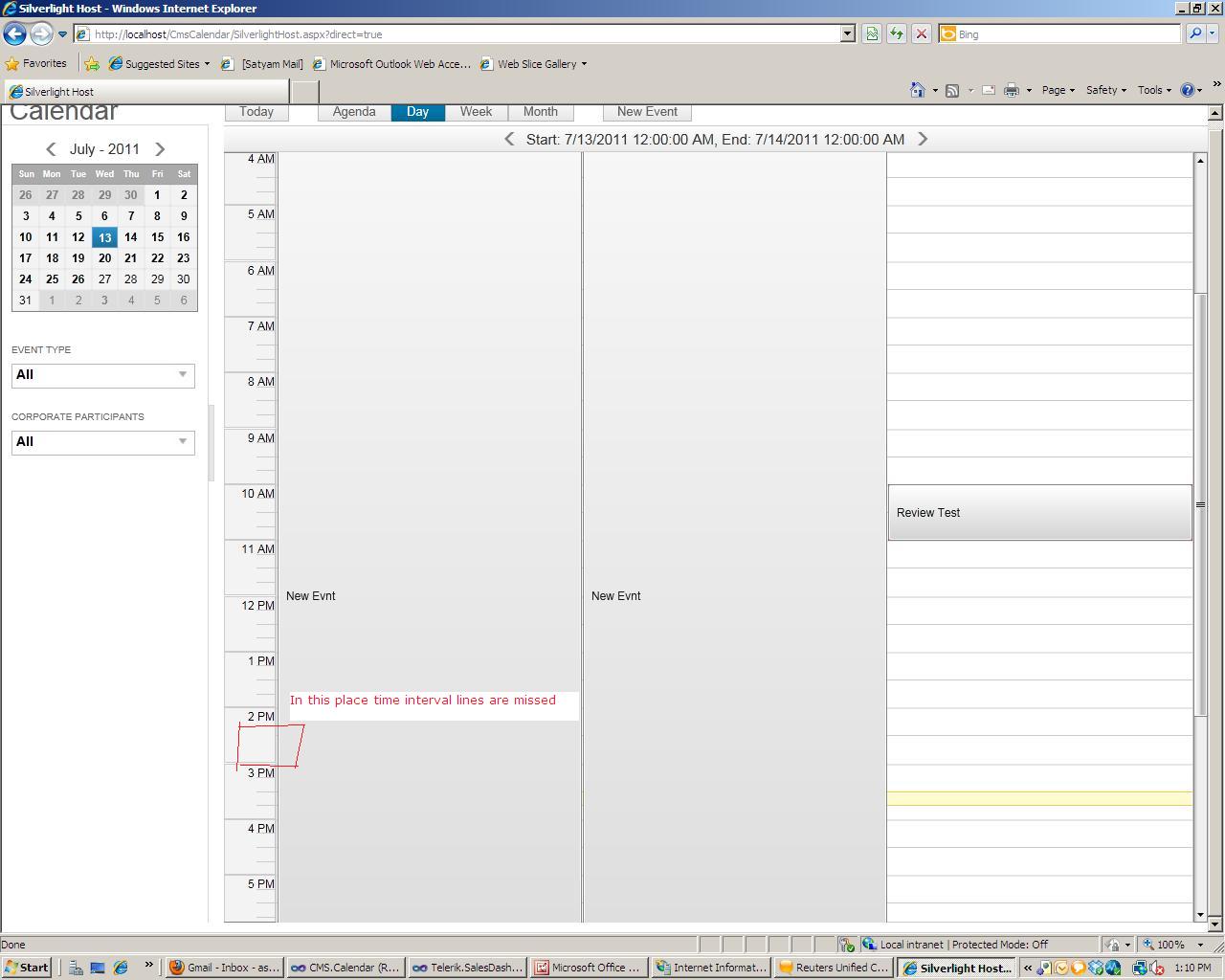Click the Today button
This screenshot has width=1225, height=980.
(x=256, y=112)
